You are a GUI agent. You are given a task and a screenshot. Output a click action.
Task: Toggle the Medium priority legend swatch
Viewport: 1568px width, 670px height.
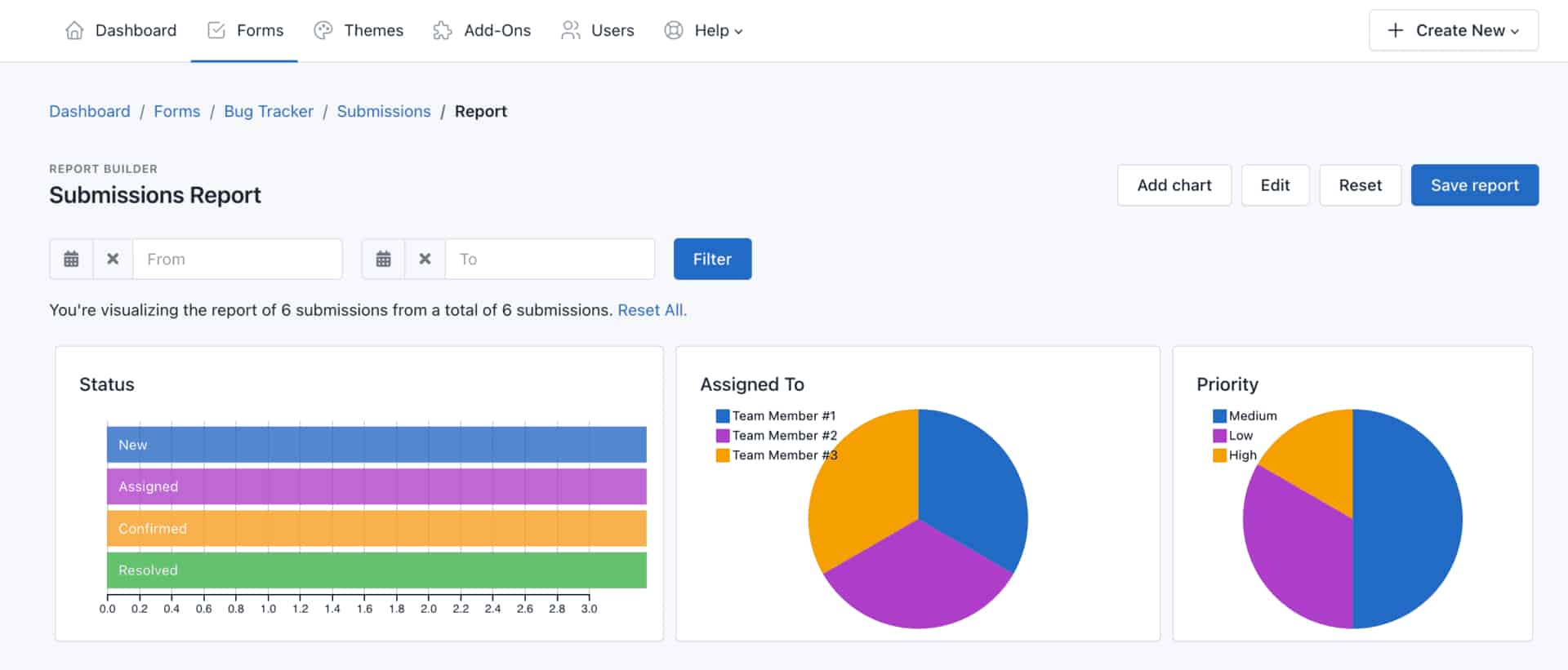(x=1219, y=416)
